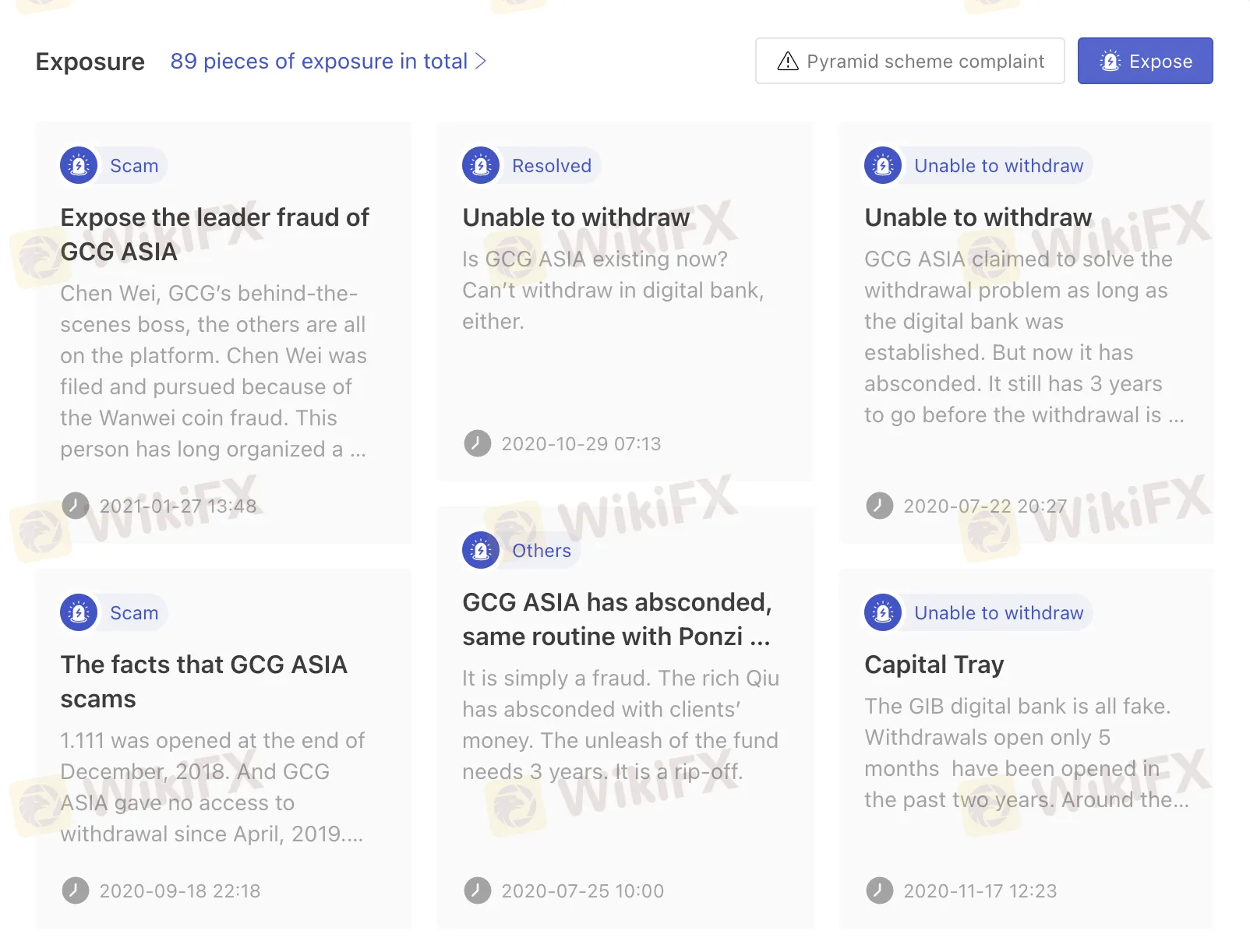The width and height of the screenshot is (1250, 952).
Task: Click the siren icon on the Resolved badge
Action: point(481,165)
